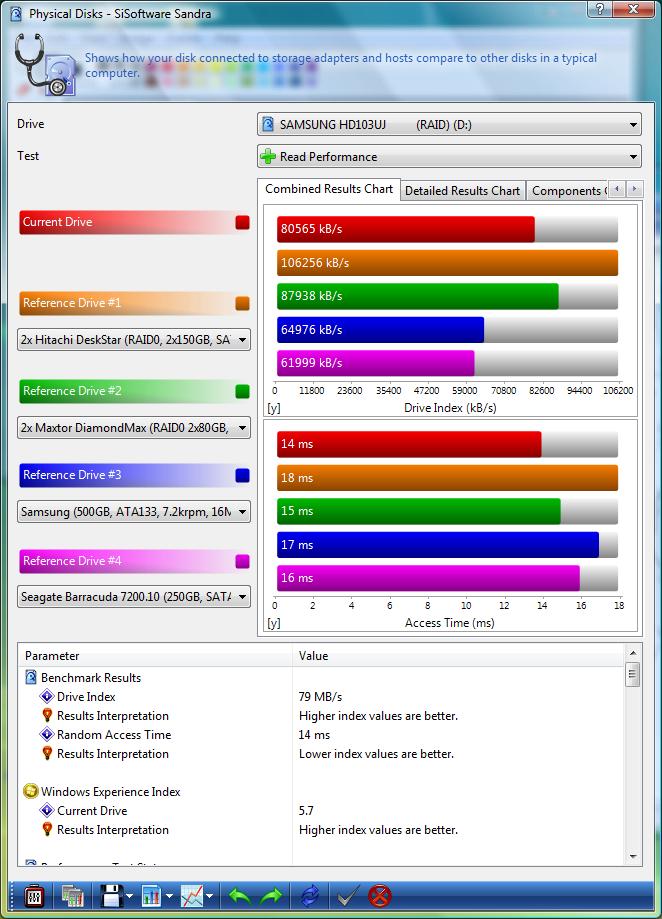Go back with the left green arrow
The image size is (662, 919).
(x=240, y=896)
